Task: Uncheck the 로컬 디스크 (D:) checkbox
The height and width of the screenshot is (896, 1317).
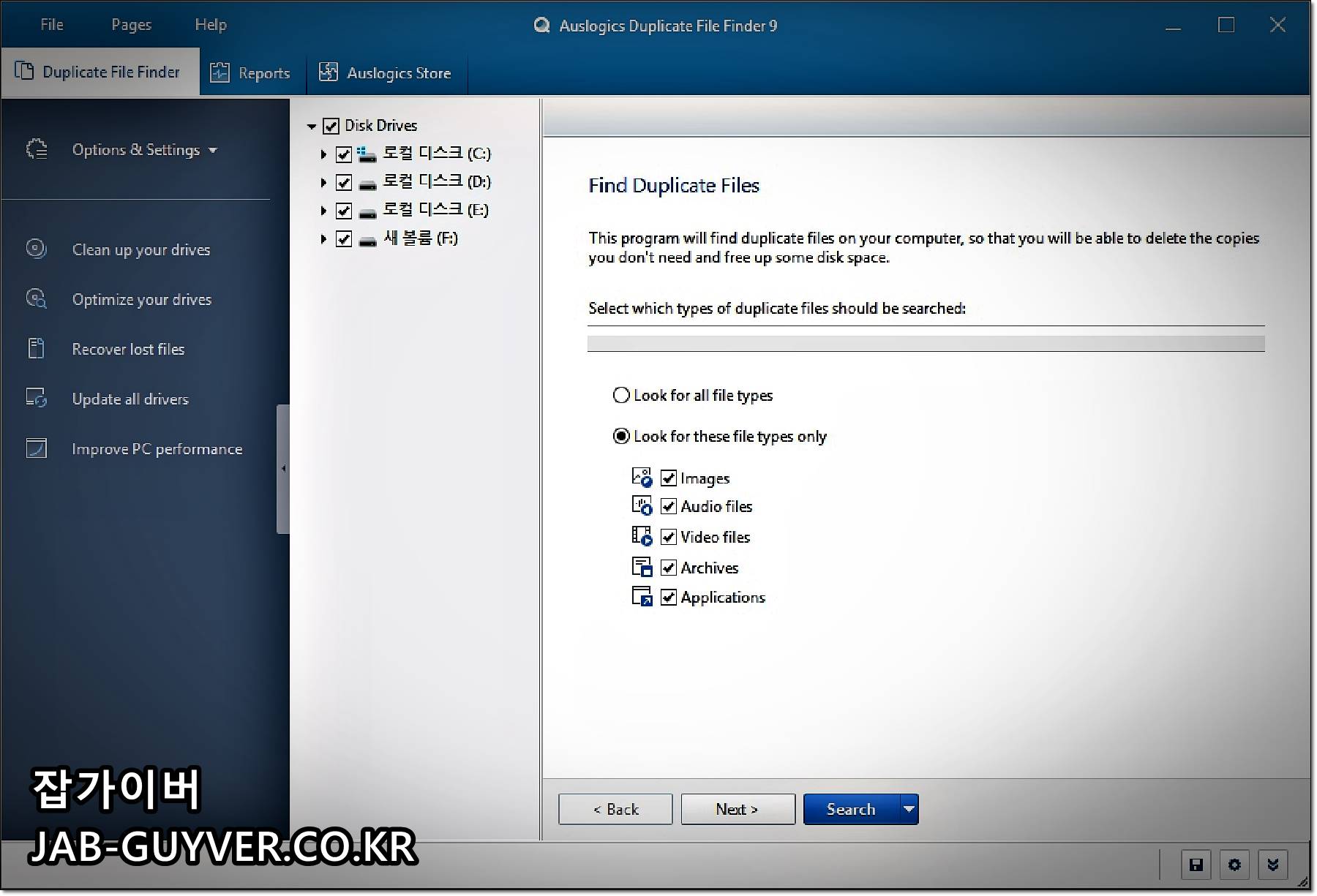Action: [343, 182]
